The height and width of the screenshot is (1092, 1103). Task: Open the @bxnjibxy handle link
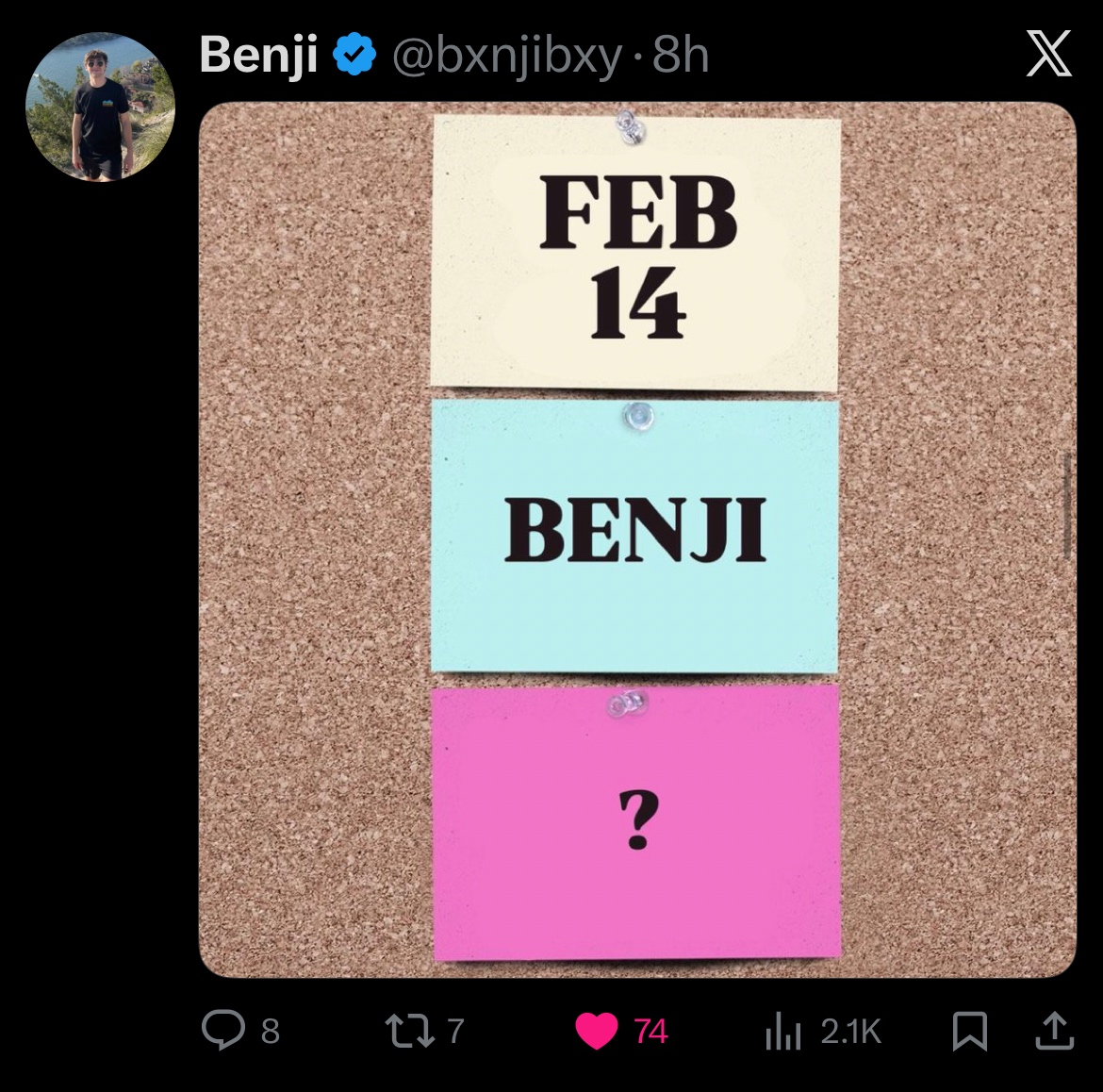click(506, 57)
